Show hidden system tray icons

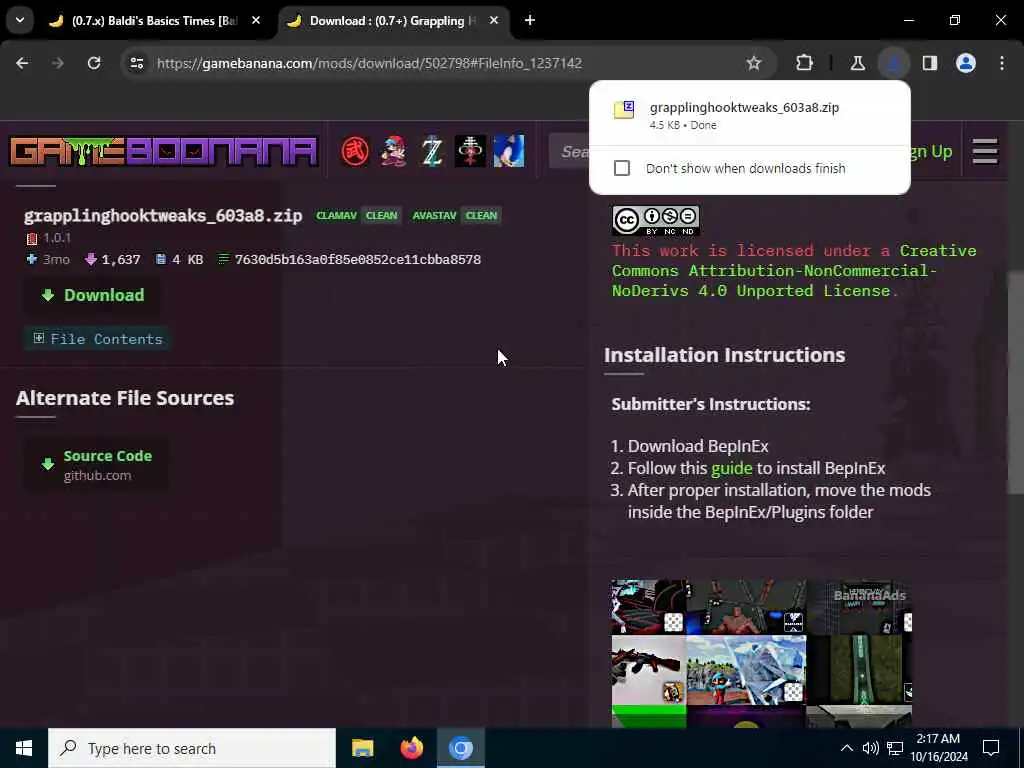[846, 748]
